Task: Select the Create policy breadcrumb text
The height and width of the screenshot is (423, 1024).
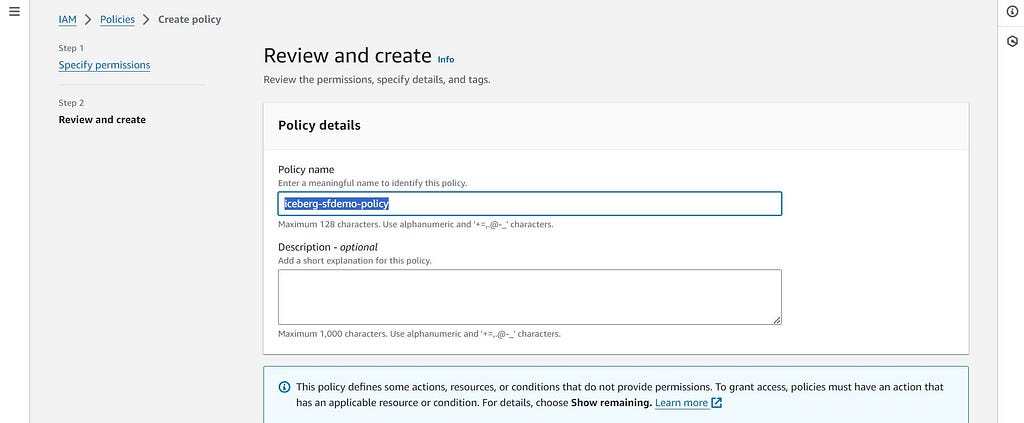Action: 189,20
